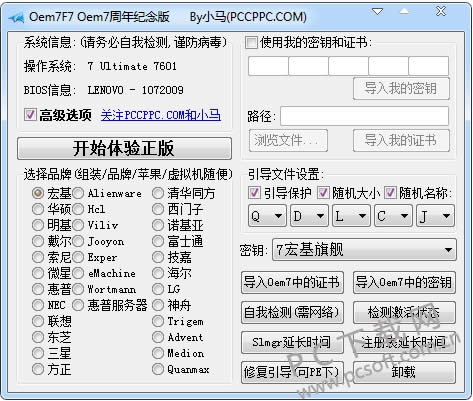Click the 开始体验正版 button
This screenshot has height=401, width=473.
pyautogui.click(x=124, y=148)
